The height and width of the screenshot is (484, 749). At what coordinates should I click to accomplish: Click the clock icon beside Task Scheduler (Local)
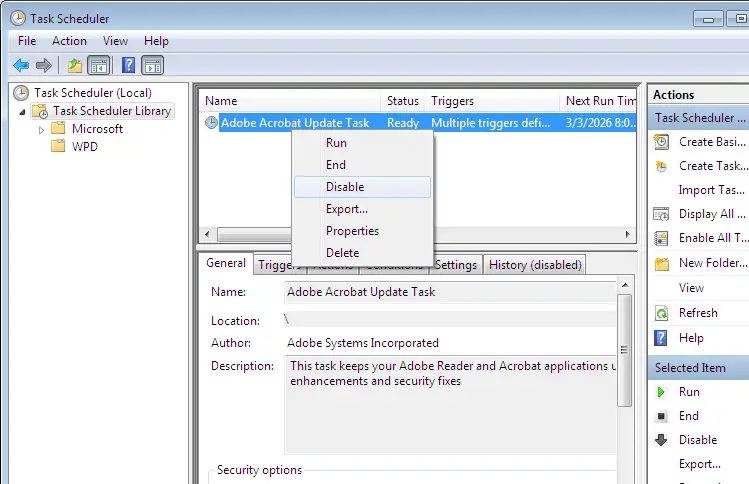[x=21, y=93]
